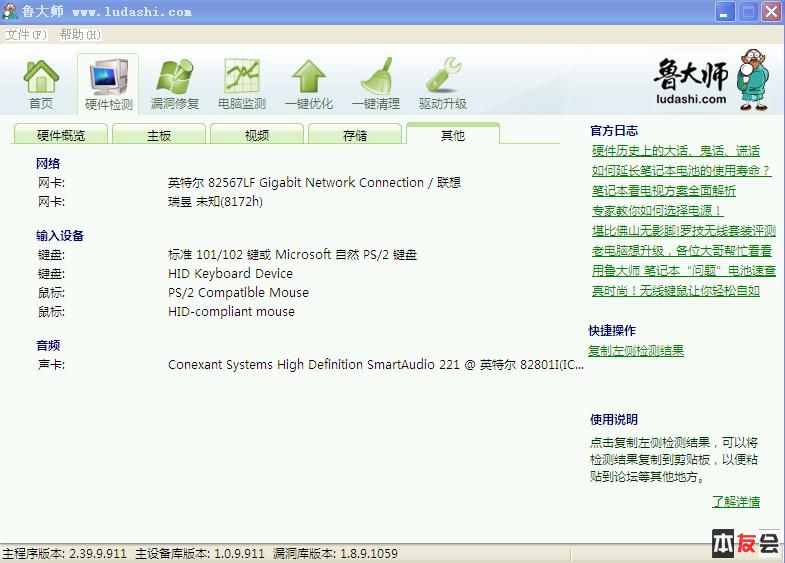Switch to the 视频 tab
785x563 pixels.
click(x=257, y=135)
